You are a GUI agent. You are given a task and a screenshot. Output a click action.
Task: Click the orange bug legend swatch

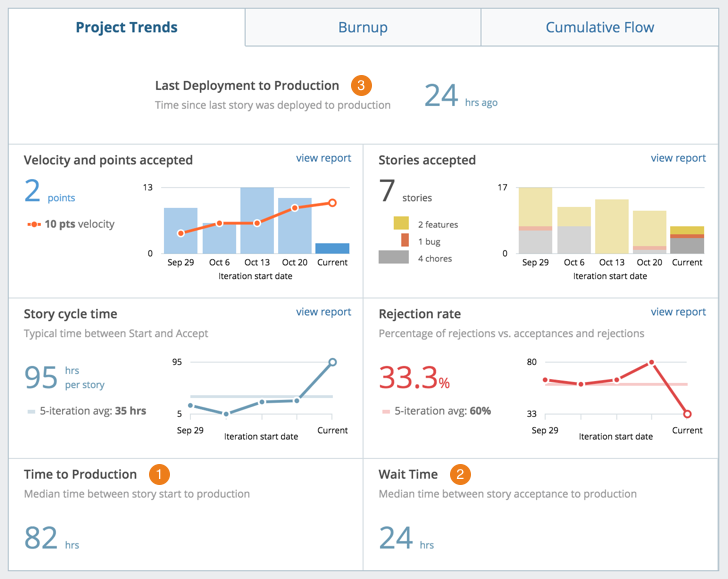(404, 240)
